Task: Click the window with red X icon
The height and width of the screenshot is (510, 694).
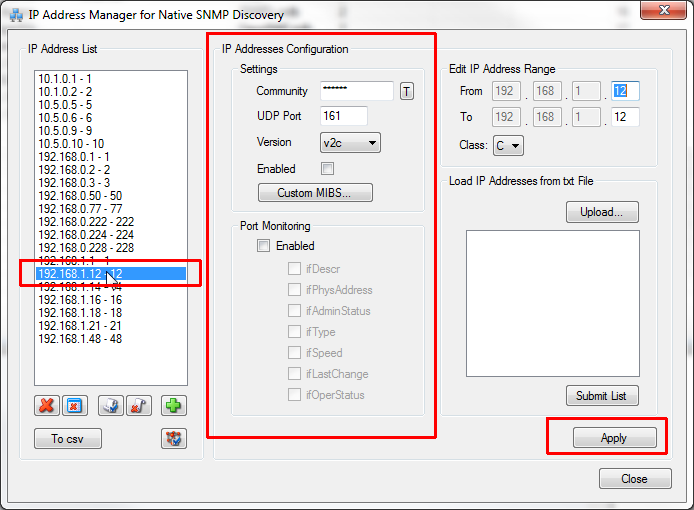Action: tap(73, 405)
